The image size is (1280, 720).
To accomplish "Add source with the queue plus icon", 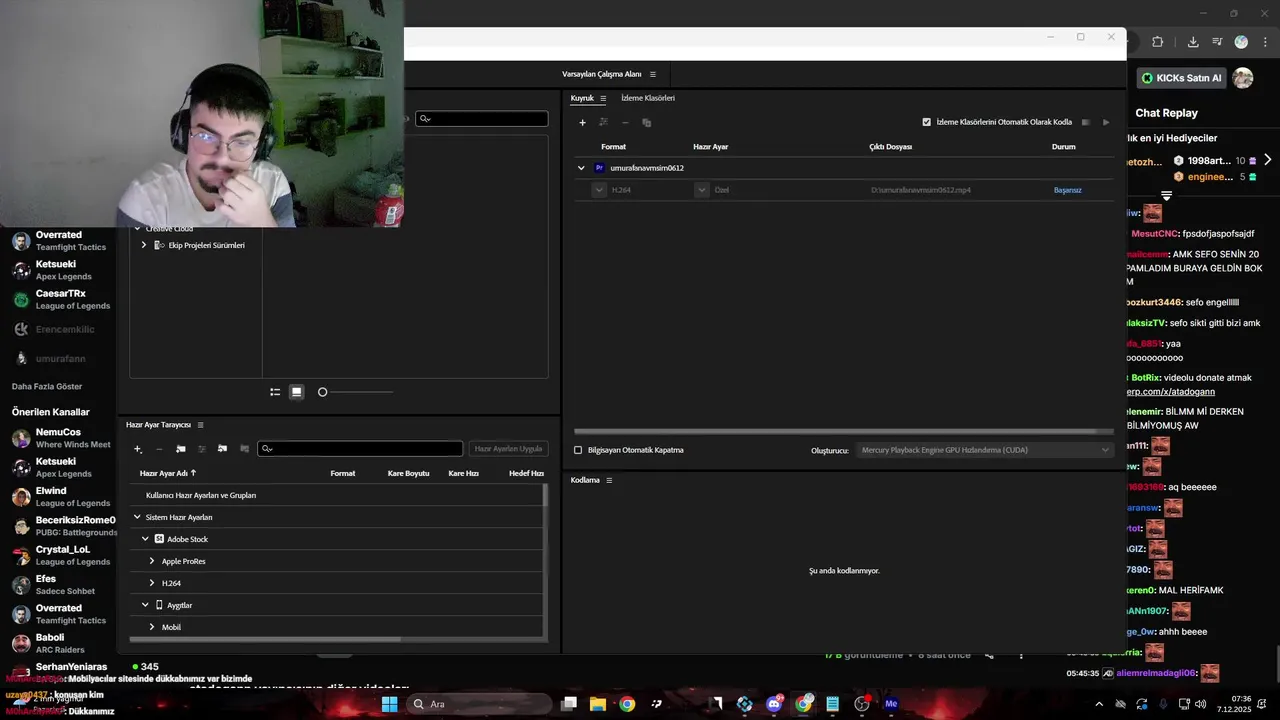I will point(582,122).
